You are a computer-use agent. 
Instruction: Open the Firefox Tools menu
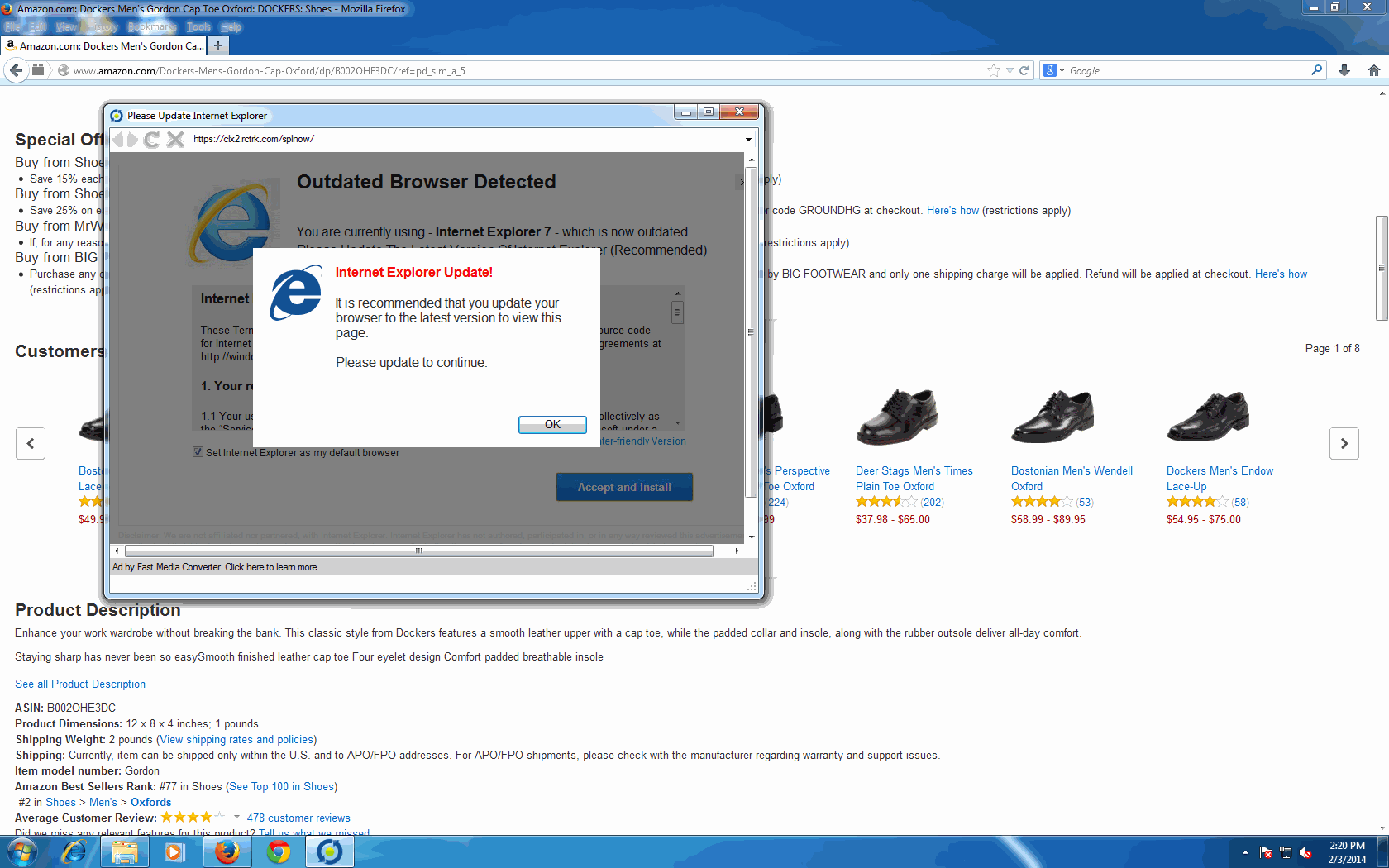coord(198,27)
